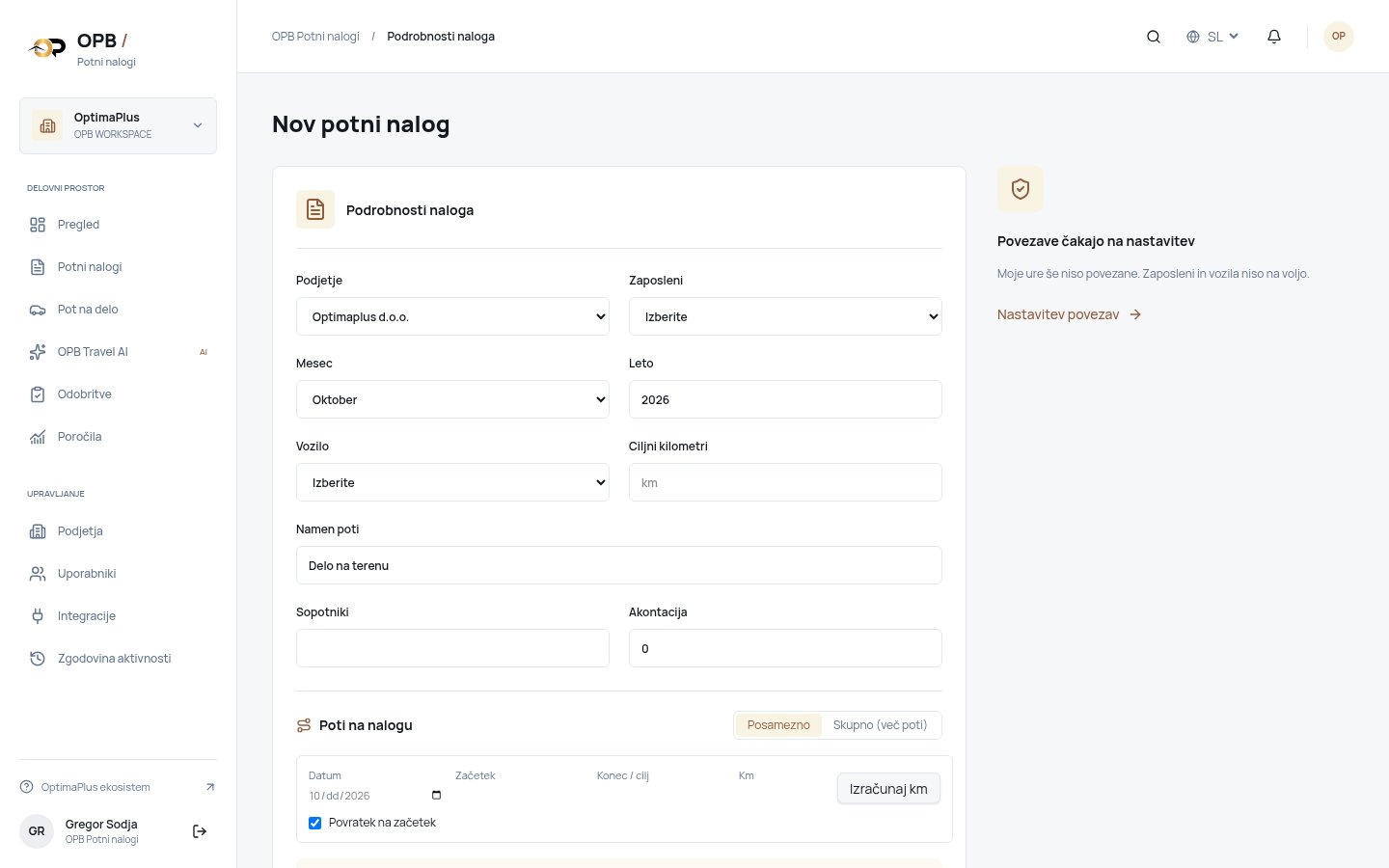Screen dimensions: 1389x868
Task: Click the search magnifier icon
Action: click(x=1153, y=37)
